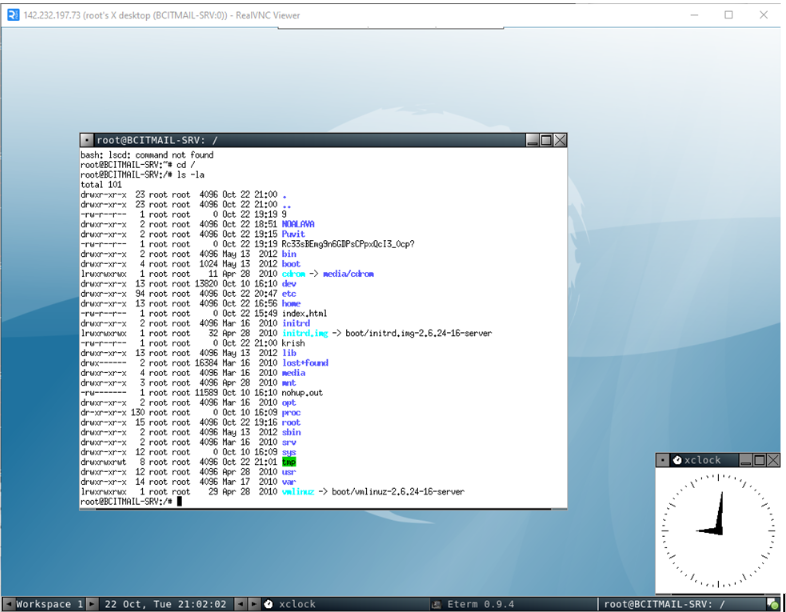786x612 pixels.
Task: Open the xclock window menu dot button
Action: 663,460
